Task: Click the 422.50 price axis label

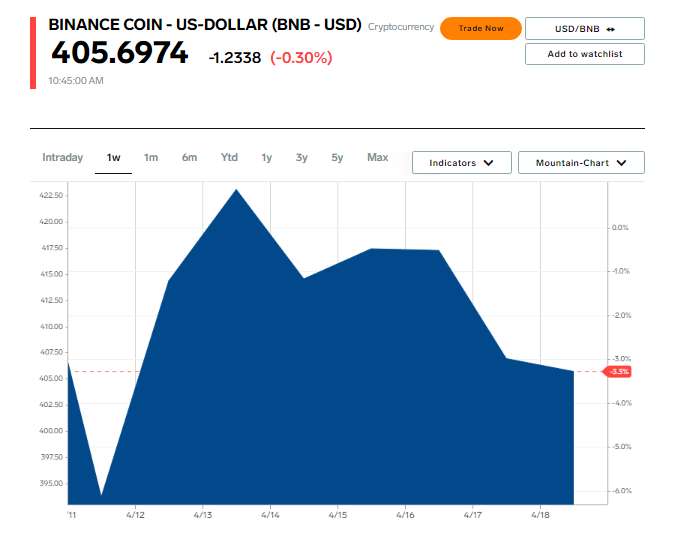Action: (x=51, y=195)
